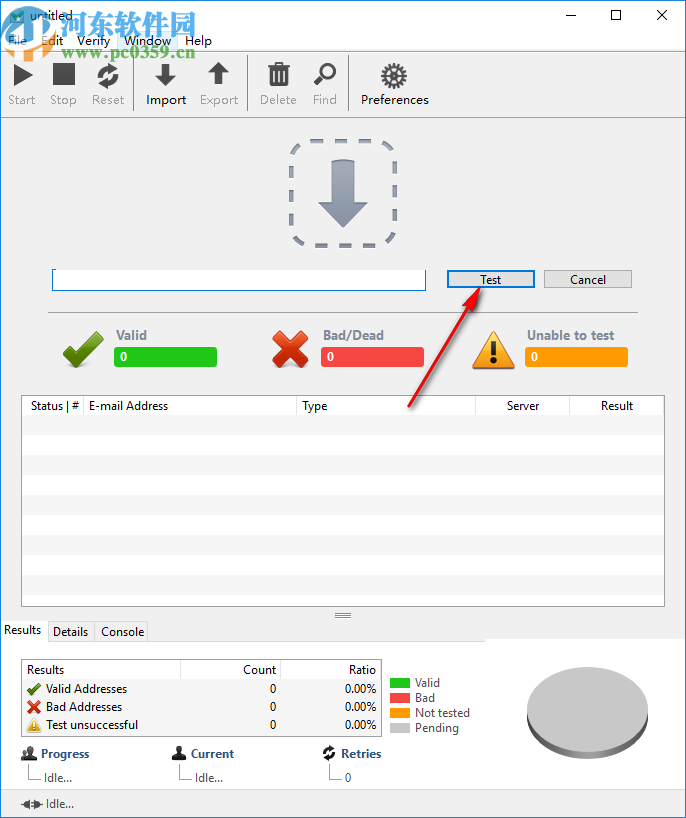Click the panel splitter handle below the table

point(343,616)
